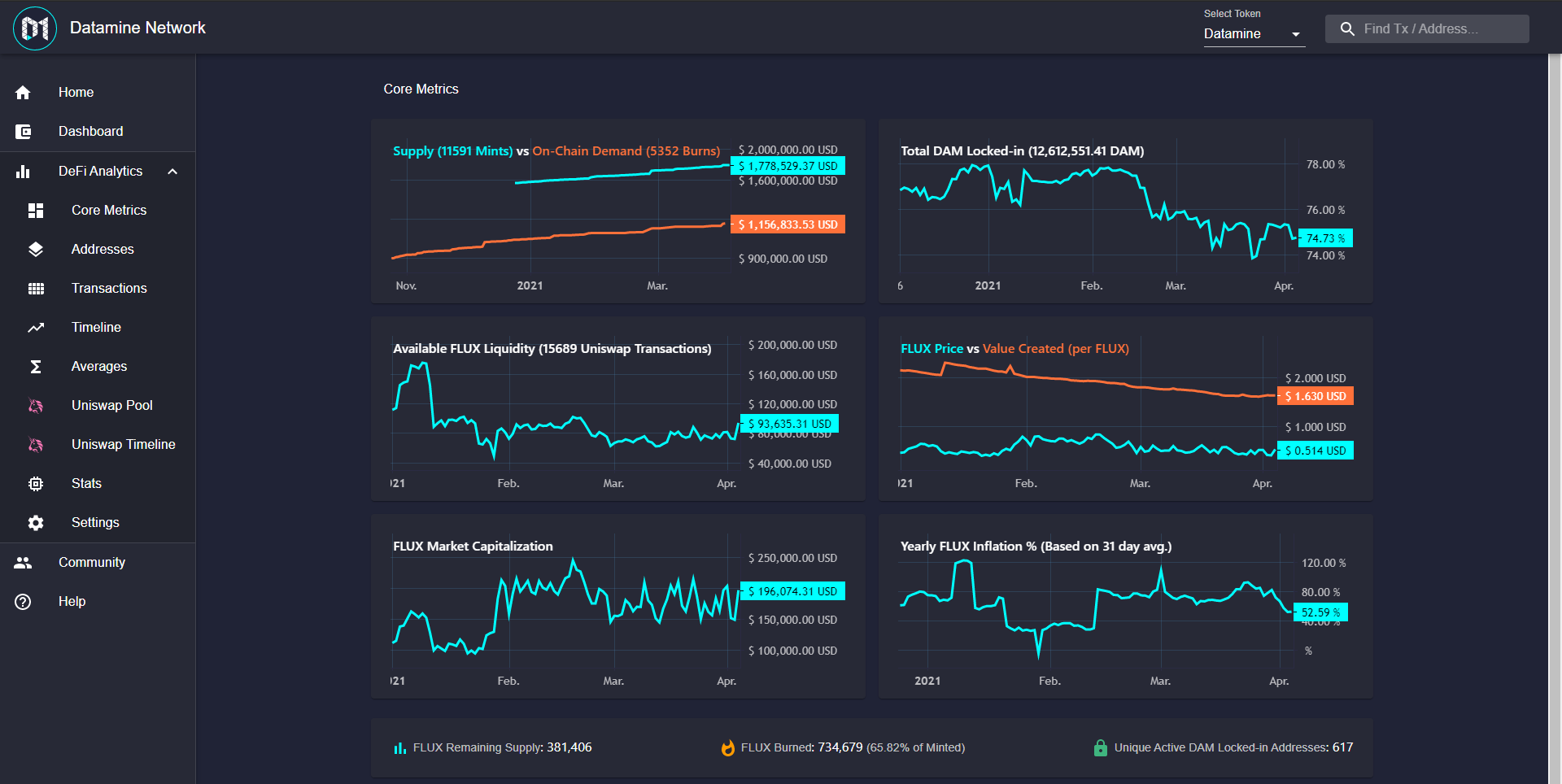Click the $ 0.514 USD FLUX price label
The image size is (1562, 784).
pyautogui.click(x=1315, y=451)
